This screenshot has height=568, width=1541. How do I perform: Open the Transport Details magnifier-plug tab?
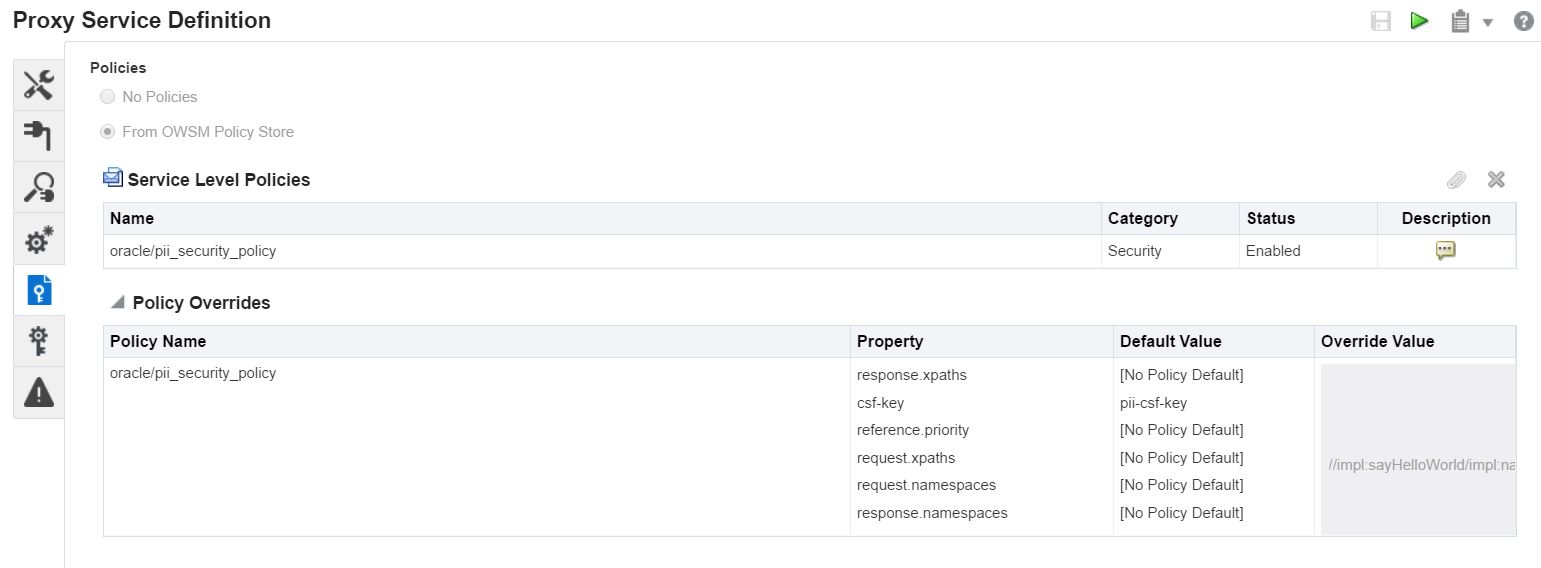pyautogui.click(x=39, y=187)
